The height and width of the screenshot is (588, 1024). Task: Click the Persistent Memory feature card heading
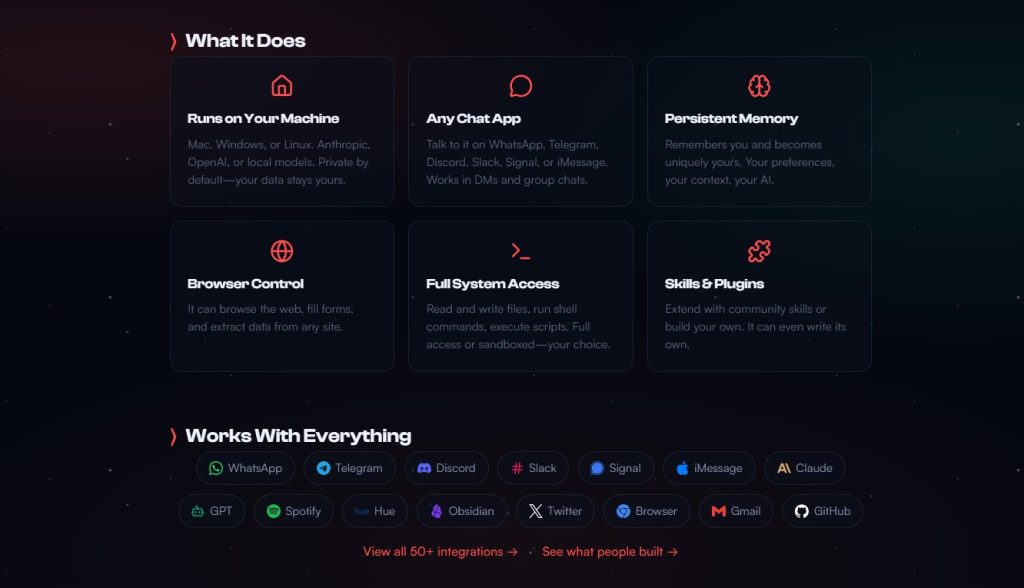point(731,119)
